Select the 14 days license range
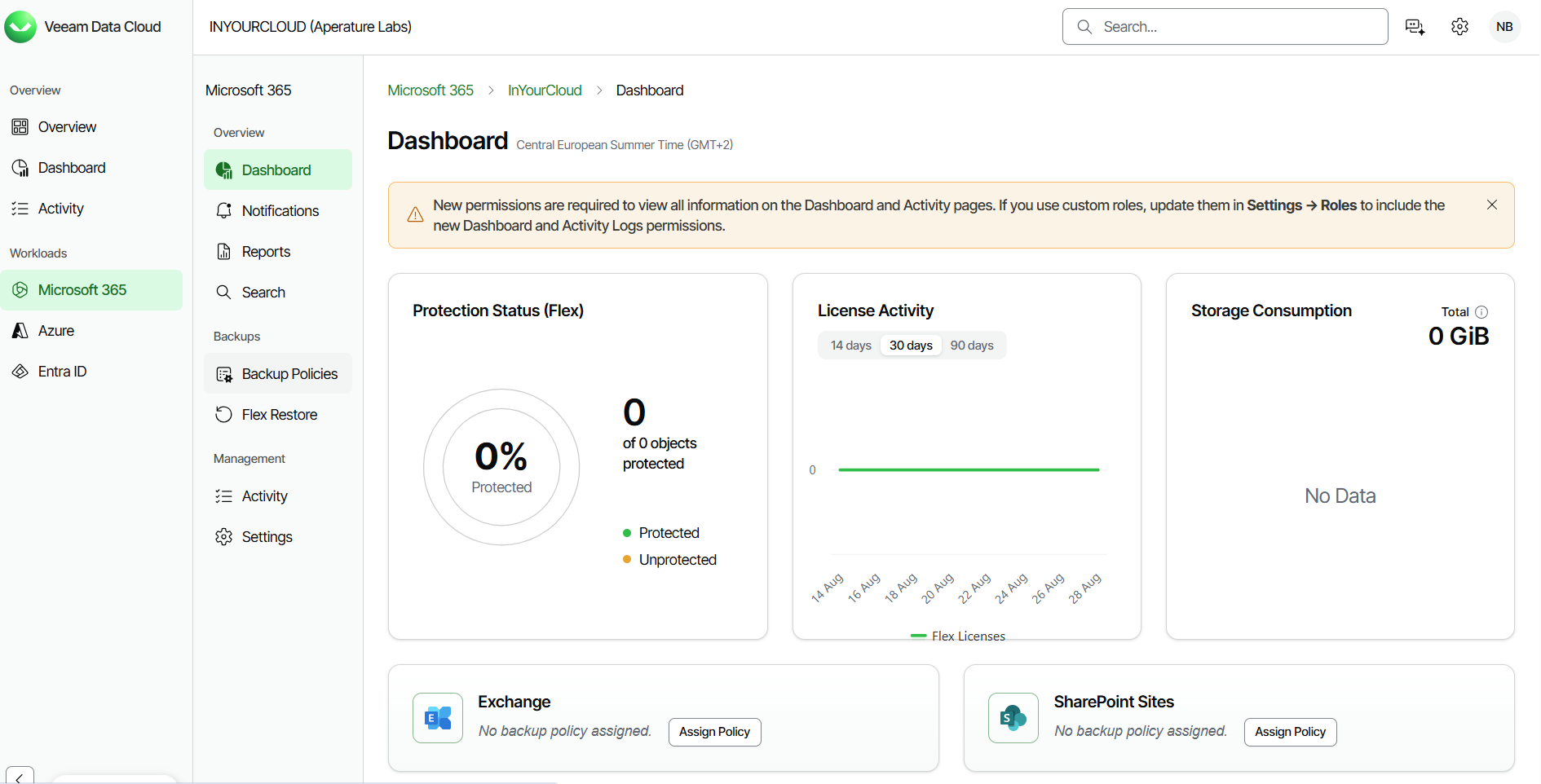The image size is (1541, 784). pyautogui.click(x=850, y=346)
